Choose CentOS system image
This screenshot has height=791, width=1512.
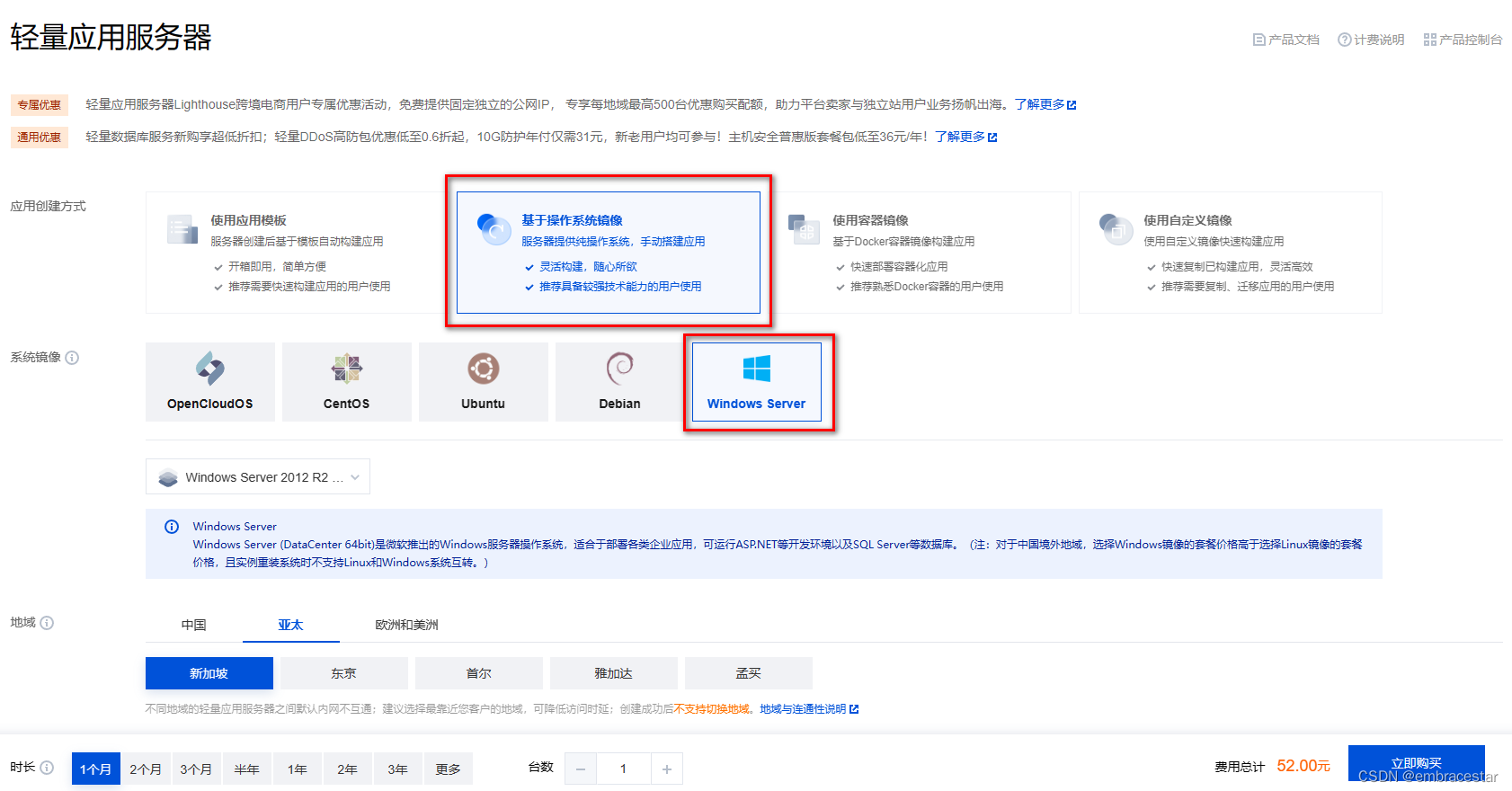coord(347,382)
